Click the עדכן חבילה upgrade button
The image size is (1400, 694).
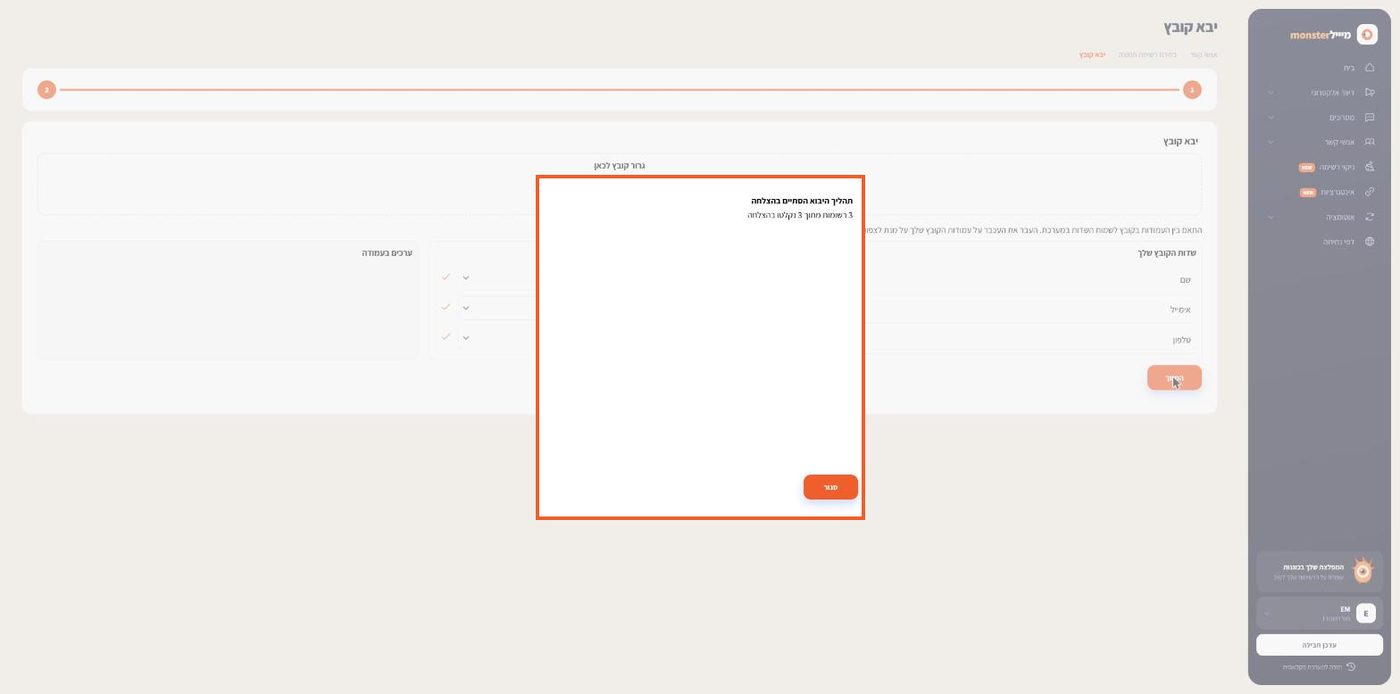(x=1319, y=645)
